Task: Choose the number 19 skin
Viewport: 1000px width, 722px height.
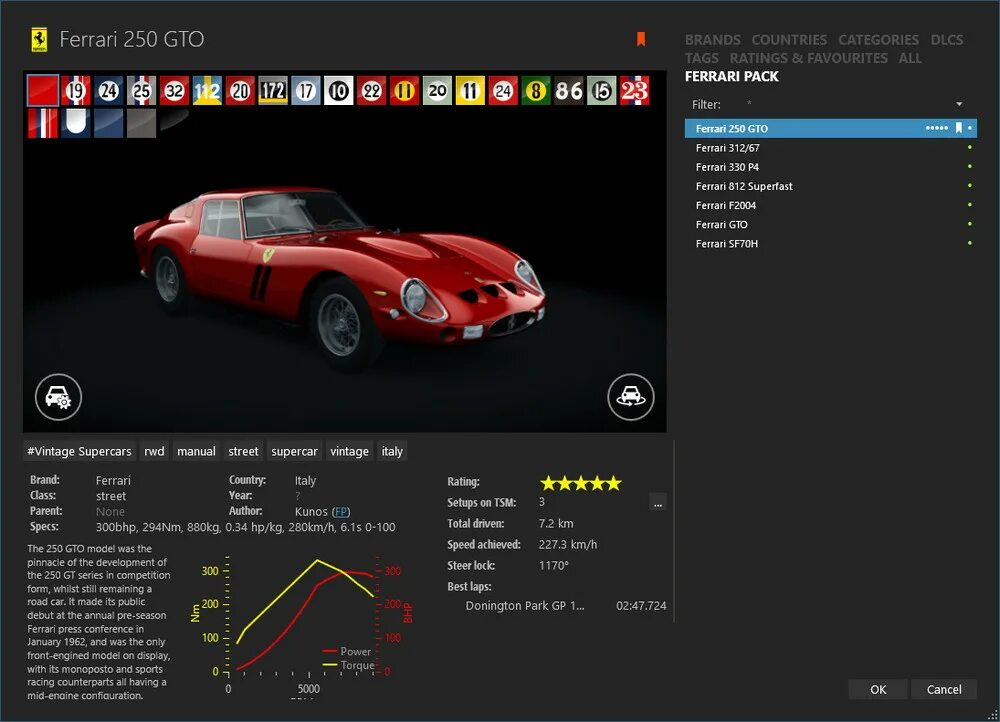Action: tap(76, 91)
